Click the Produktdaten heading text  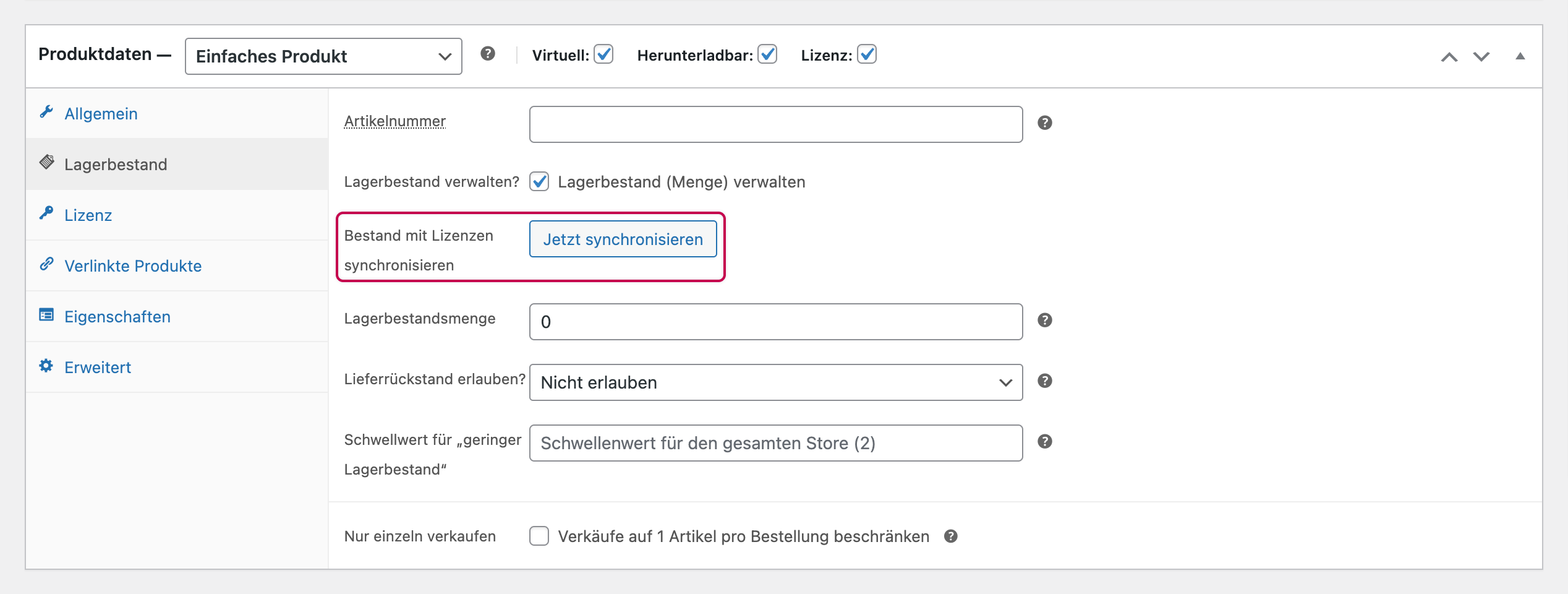[95, 54]
